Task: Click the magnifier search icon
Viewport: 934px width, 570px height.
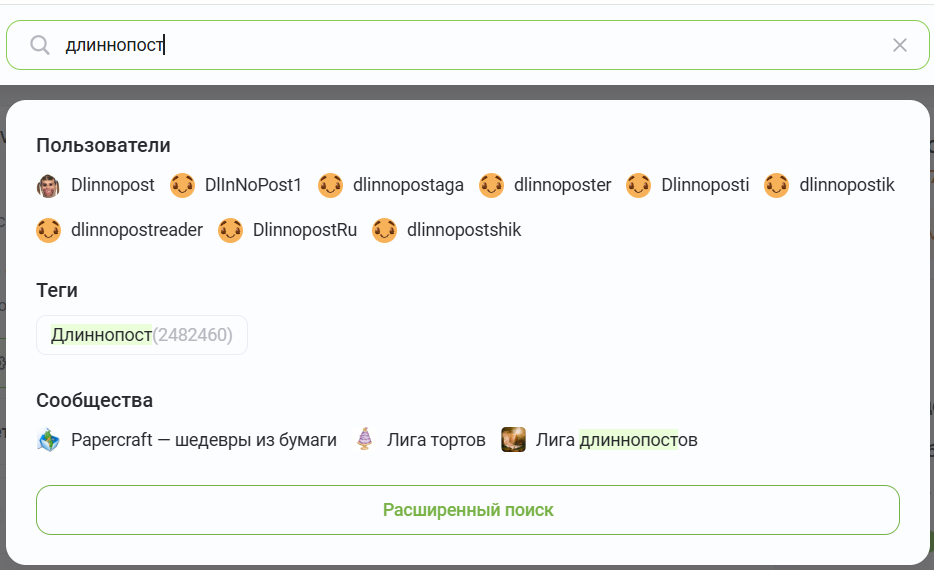Action: pyautogui.click(x=40, y=45)
